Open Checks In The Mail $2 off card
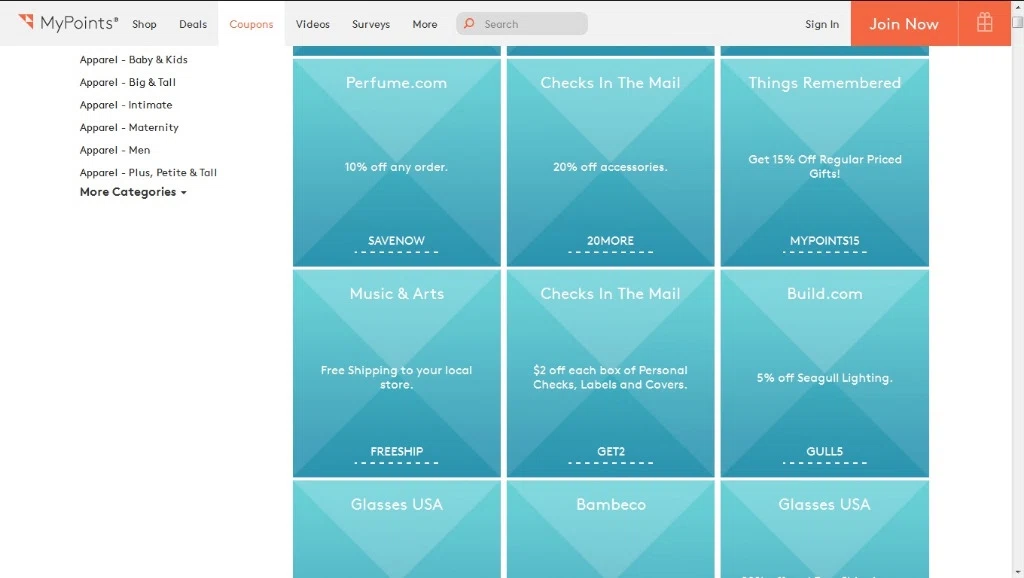 (x=610, y=373)
